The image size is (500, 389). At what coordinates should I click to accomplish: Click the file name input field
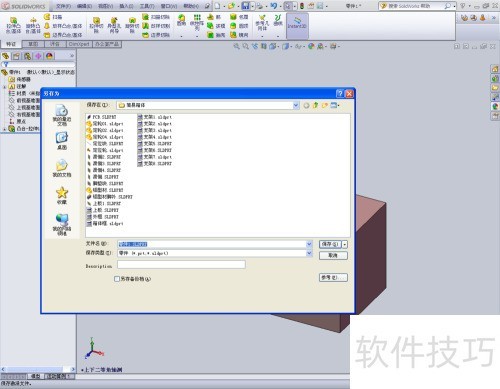coord(212,244)
